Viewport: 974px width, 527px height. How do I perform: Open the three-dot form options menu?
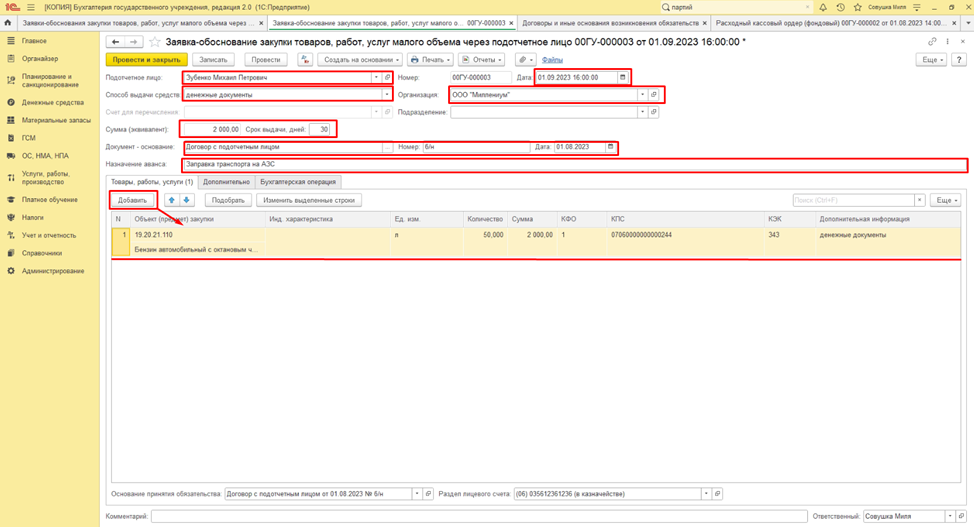(x=947, y=42)
